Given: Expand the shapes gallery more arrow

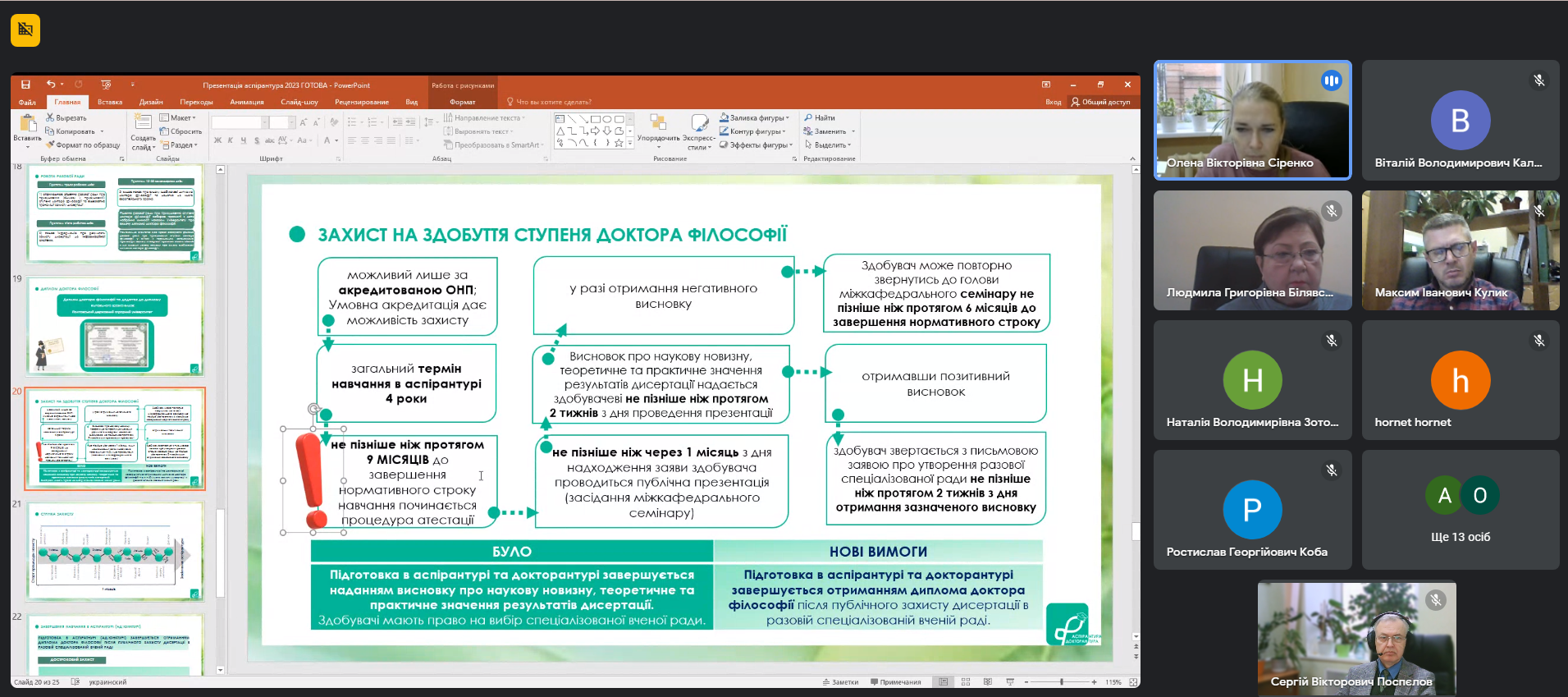Looking at the screenshot, I should point(630,143).
